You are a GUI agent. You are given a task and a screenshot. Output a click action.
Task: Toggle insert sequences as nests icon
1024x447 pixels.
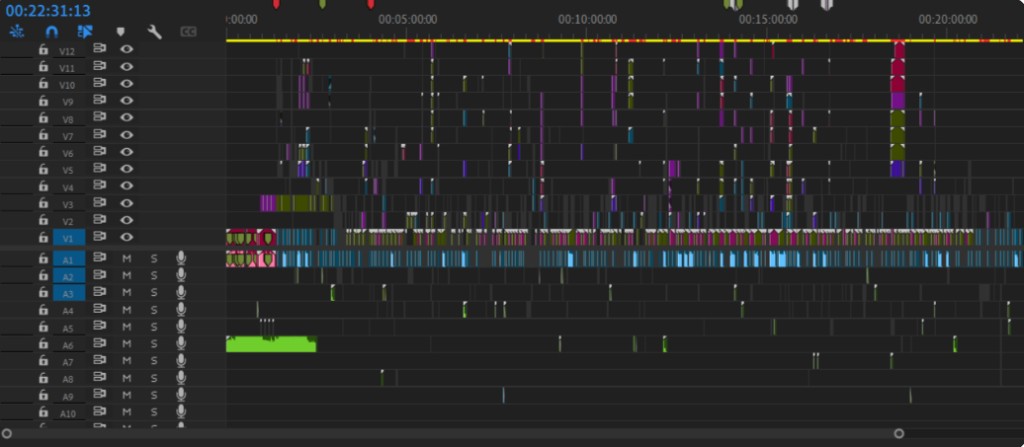click(17, 31)
